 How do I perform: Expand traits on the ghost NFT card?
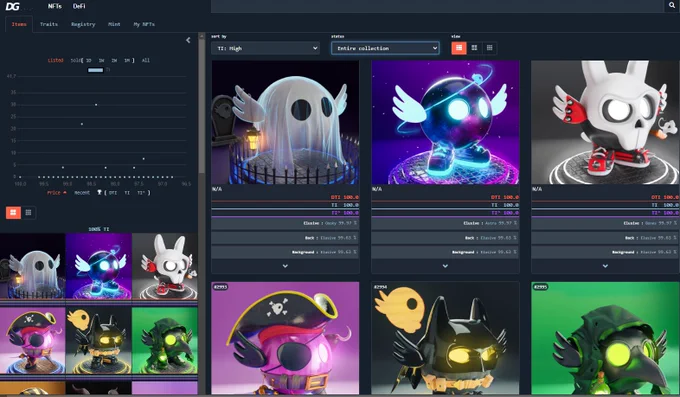click(x=285, y=266)
